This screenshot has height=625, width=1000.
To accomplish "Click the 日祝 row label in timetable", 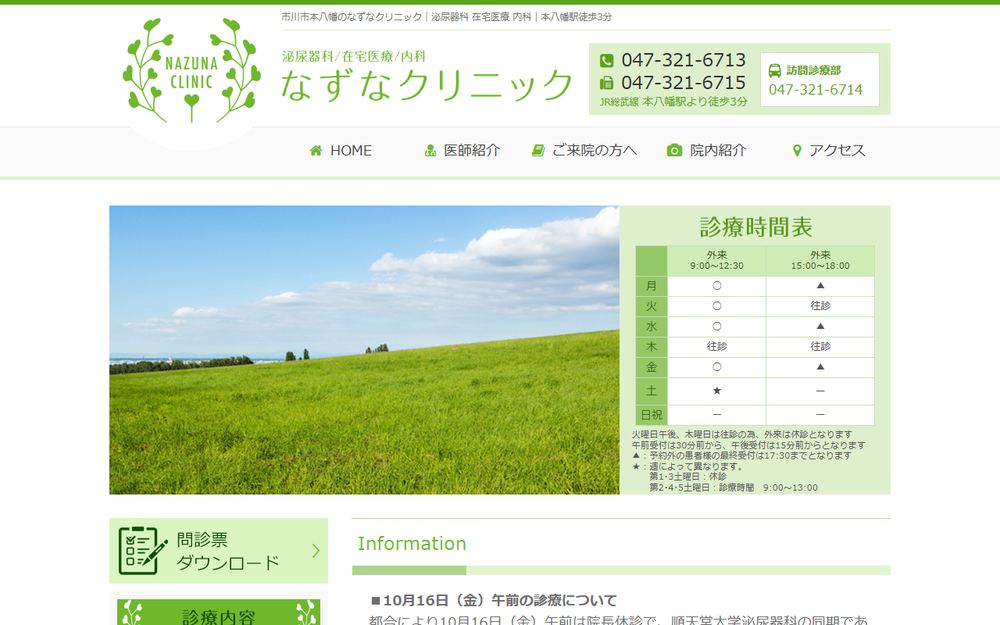I will tap(651, 415).
